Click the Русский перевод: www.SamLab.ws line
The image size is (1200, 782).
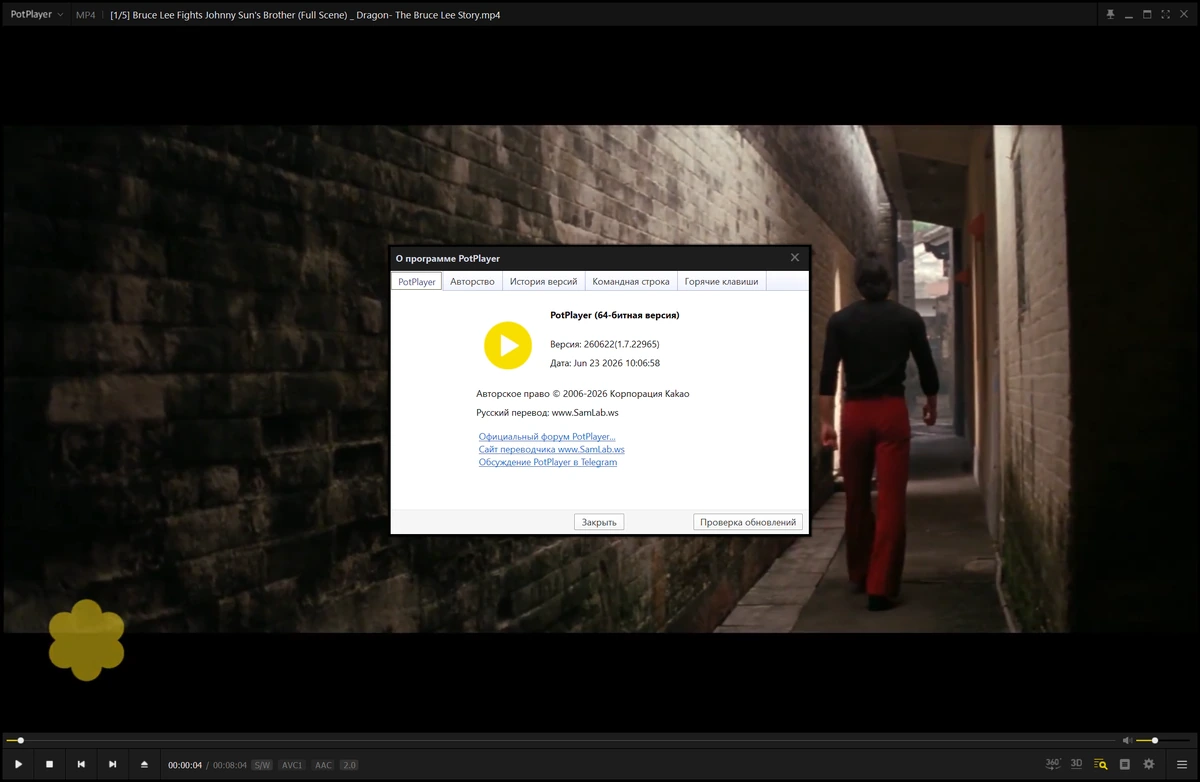[547, 413]
